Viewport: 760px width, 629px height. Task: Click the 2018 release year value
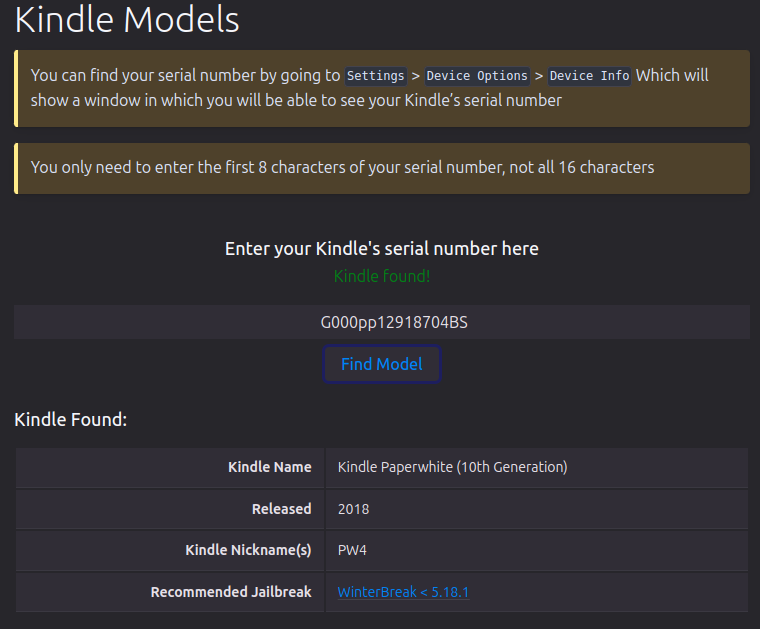(353, 509)
